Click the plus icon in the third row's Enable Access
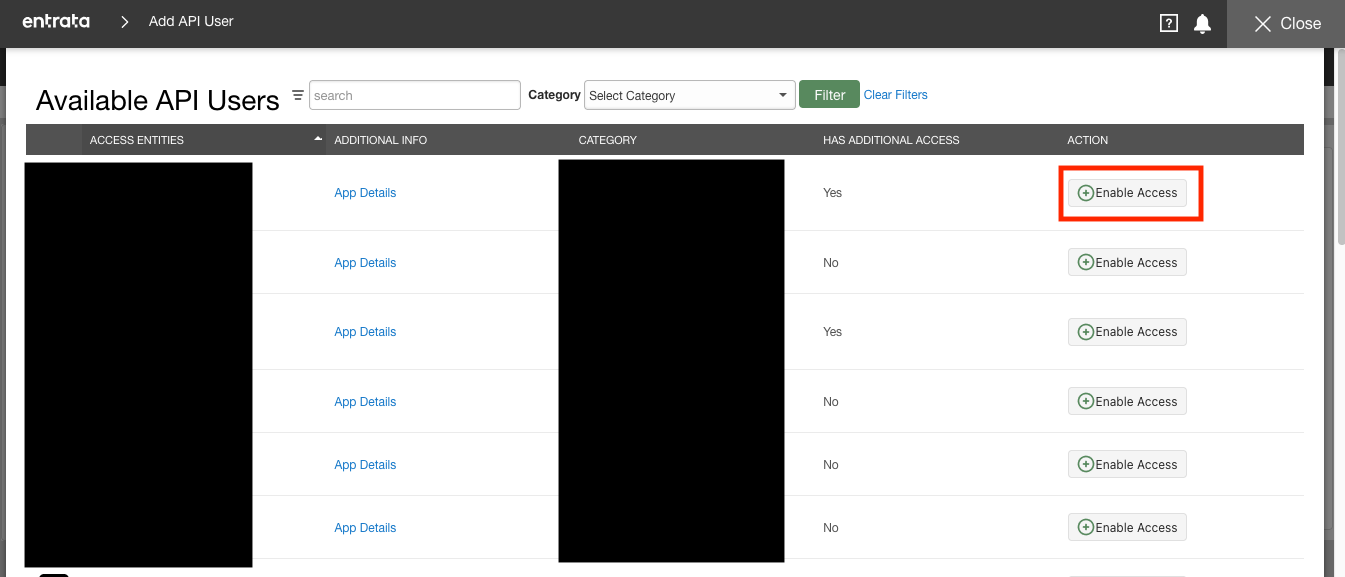The width and height of the screenshot is (1345, 577). (1085, 331)
